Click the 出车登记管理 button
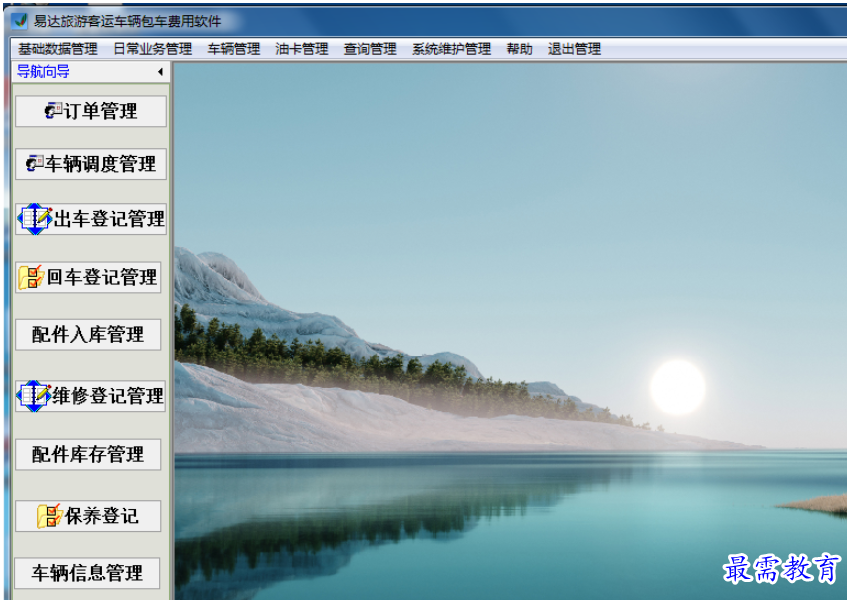847x600 pixels. [x=91, y=219]
